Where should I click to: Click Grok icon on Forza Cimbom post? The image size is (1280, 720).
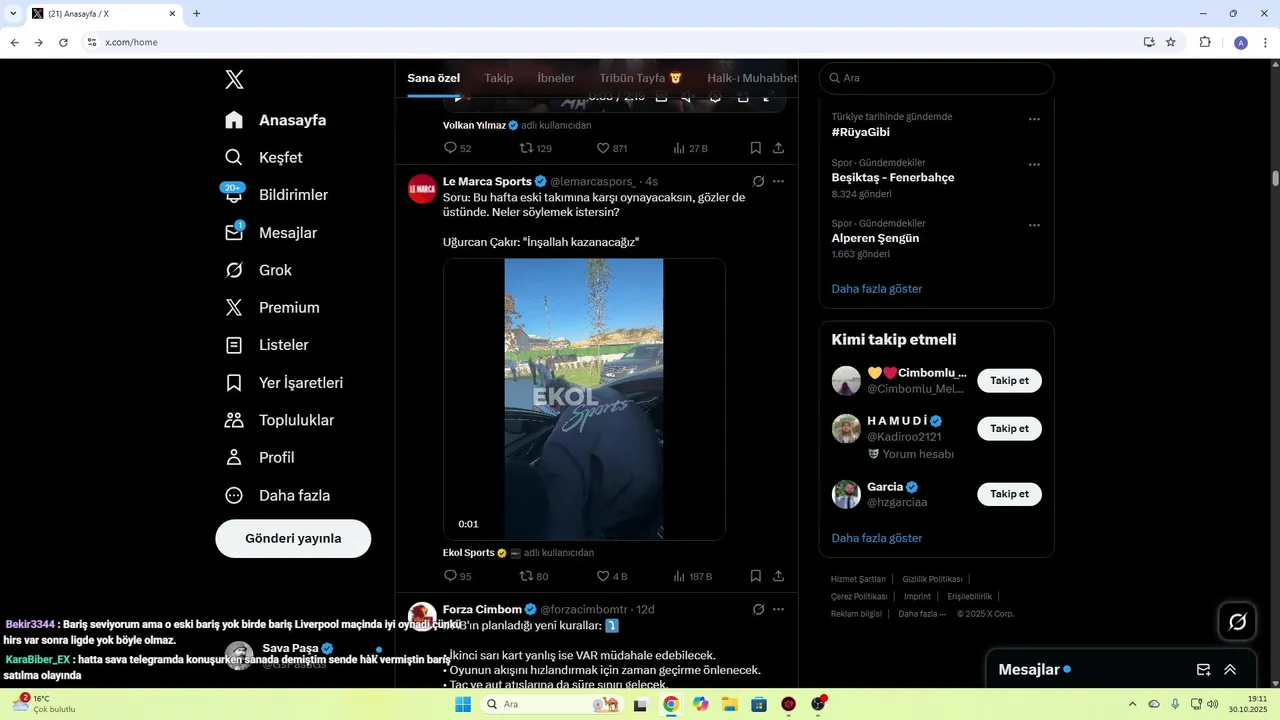pyautogui.click(x=758, y=609)
